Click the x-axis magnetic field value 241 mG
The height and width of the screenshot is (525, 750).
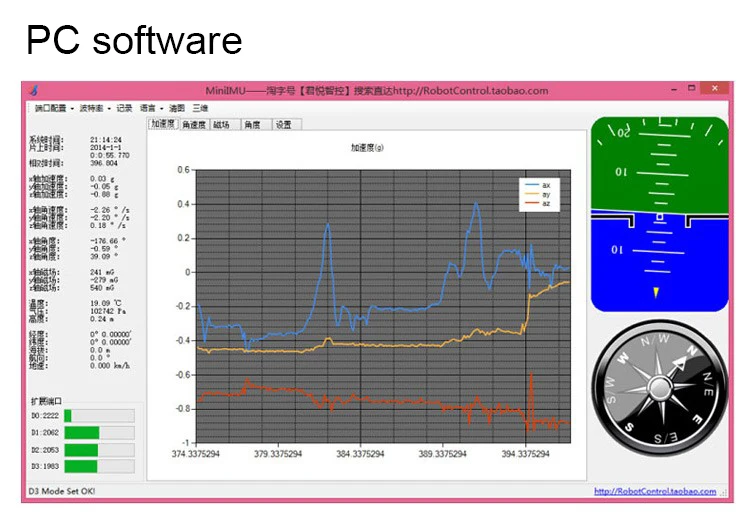tap(102, 272)
